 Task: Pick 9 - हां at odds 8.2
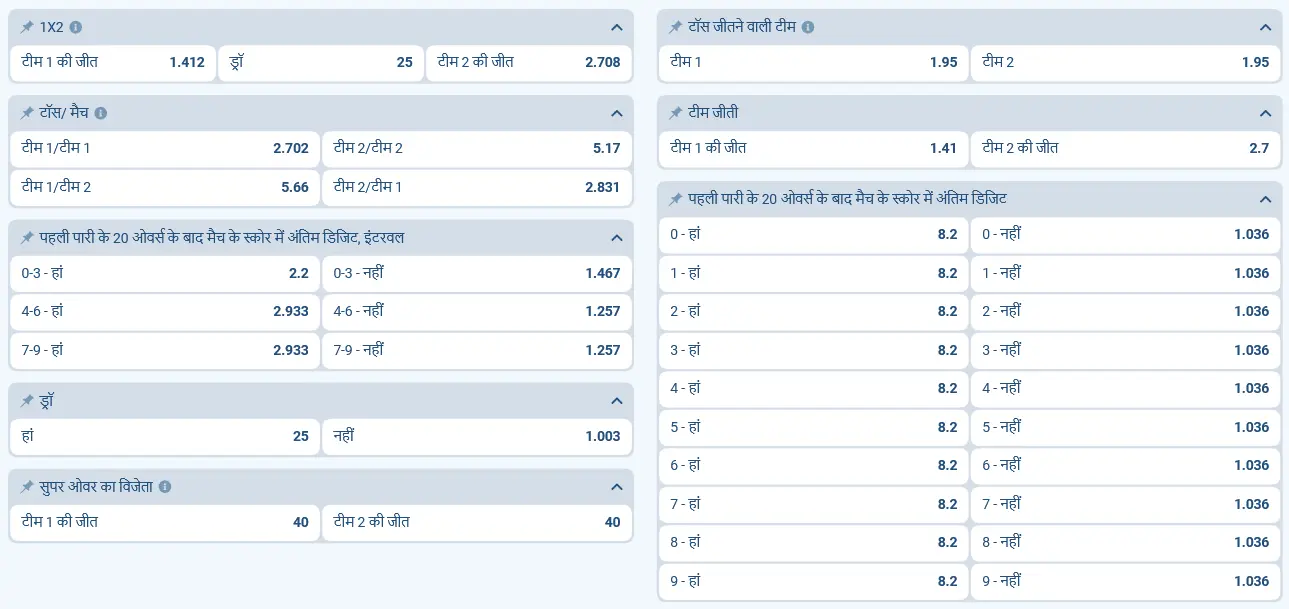coord(812,581)
